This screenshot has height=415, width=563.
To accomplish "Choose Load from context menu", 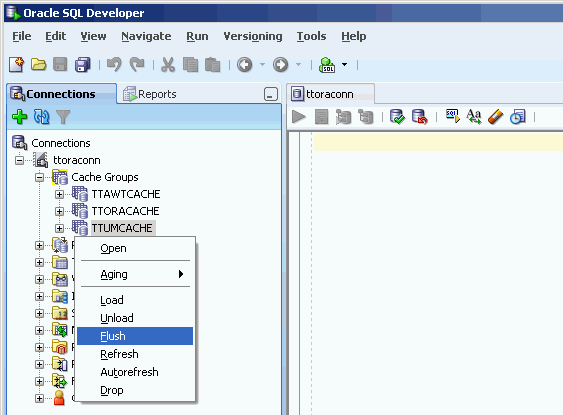I will [x=135, y=300].
